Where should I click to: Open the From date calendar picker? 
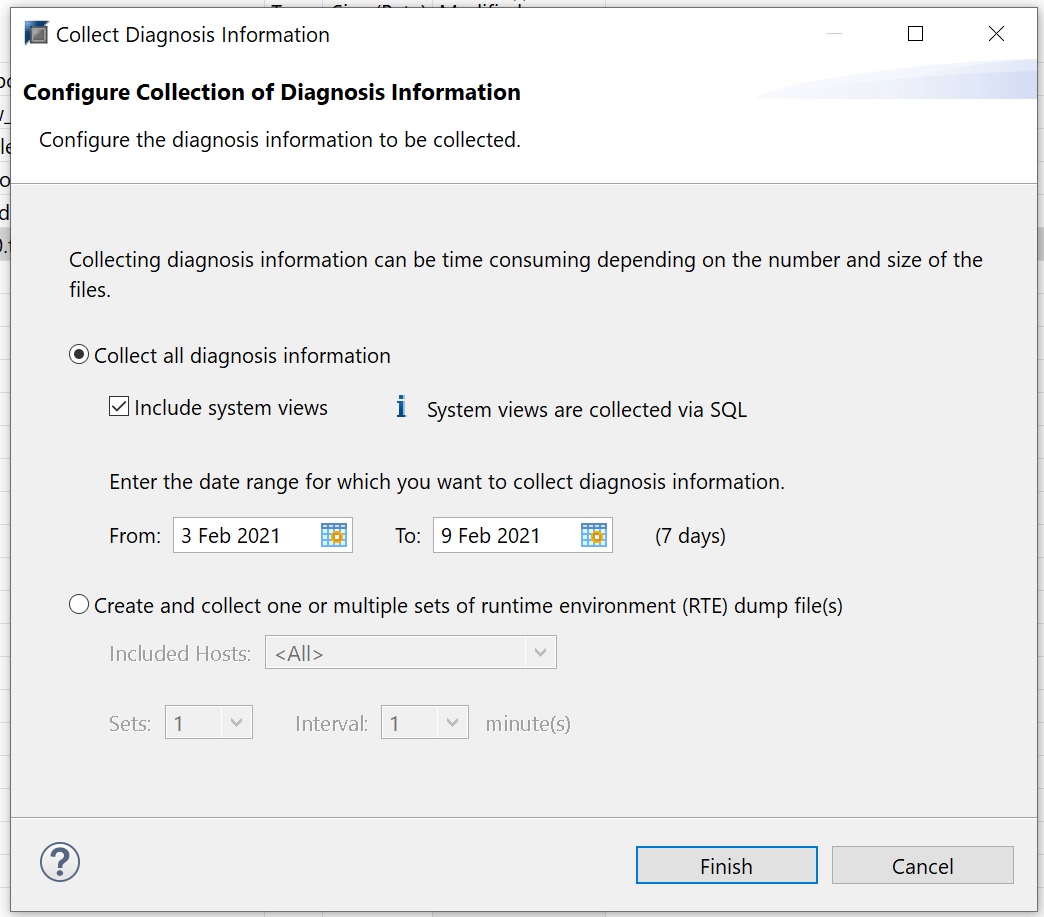pos(333,535)
